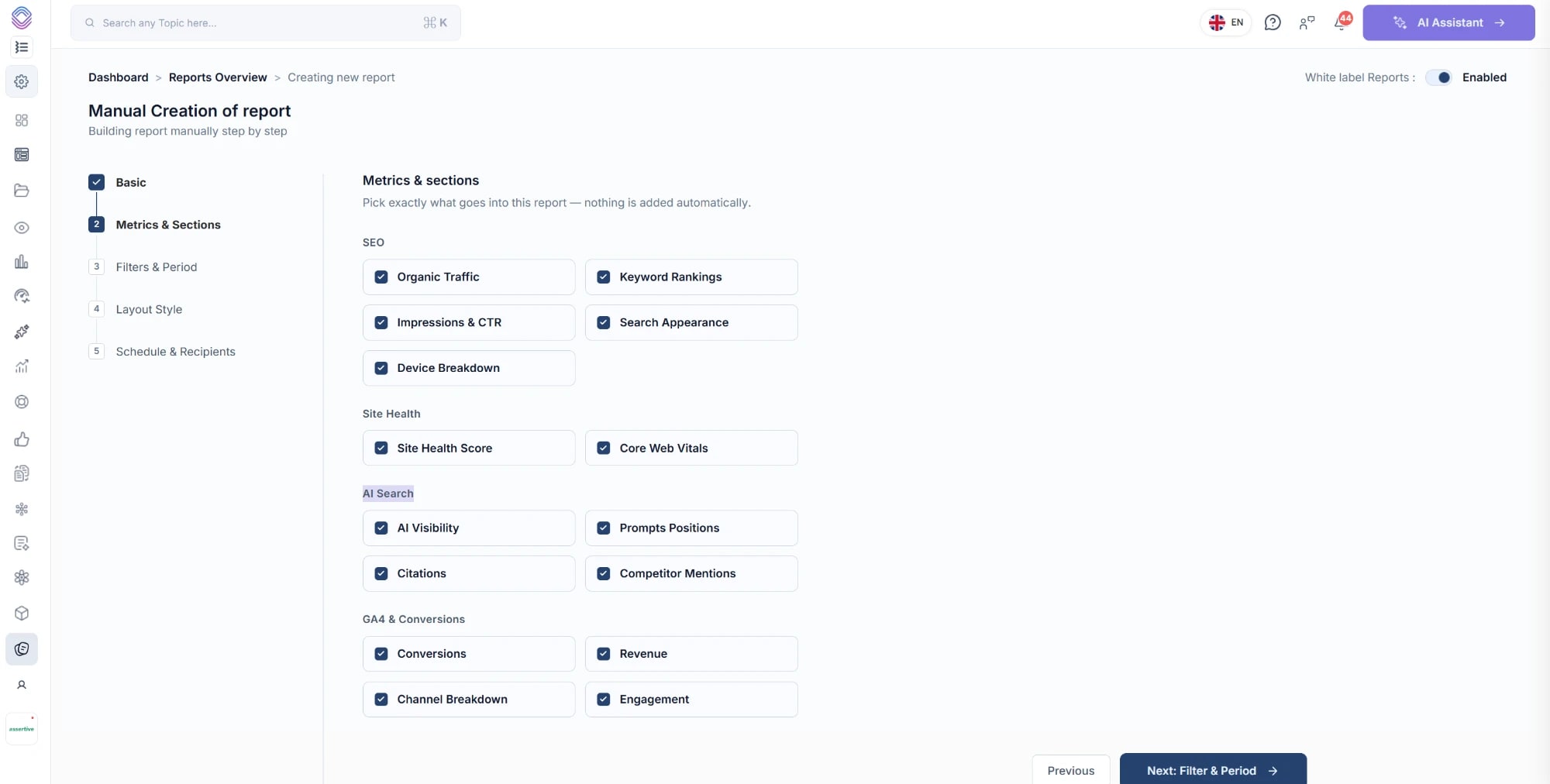Image resolution: width=1550 pixels, height=784 pixels.
Task: Open the 3D cube sidebar icon
Action: [22, 614]
